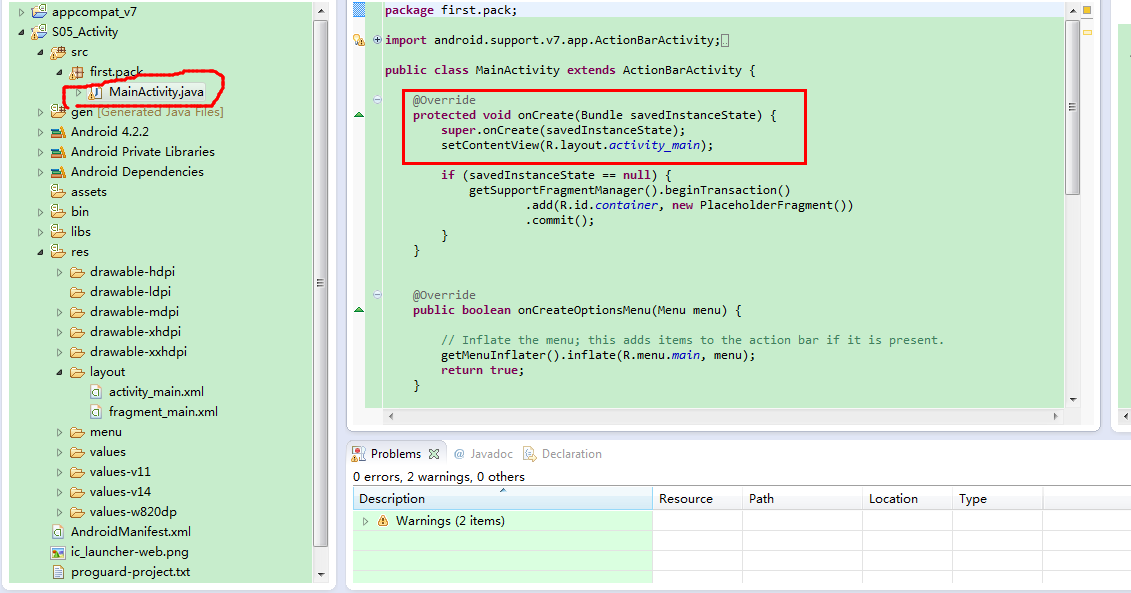The width and height of the screenshot is (1131, 593).
Task: Click the Problems view icon
Action: click(358, 454)
